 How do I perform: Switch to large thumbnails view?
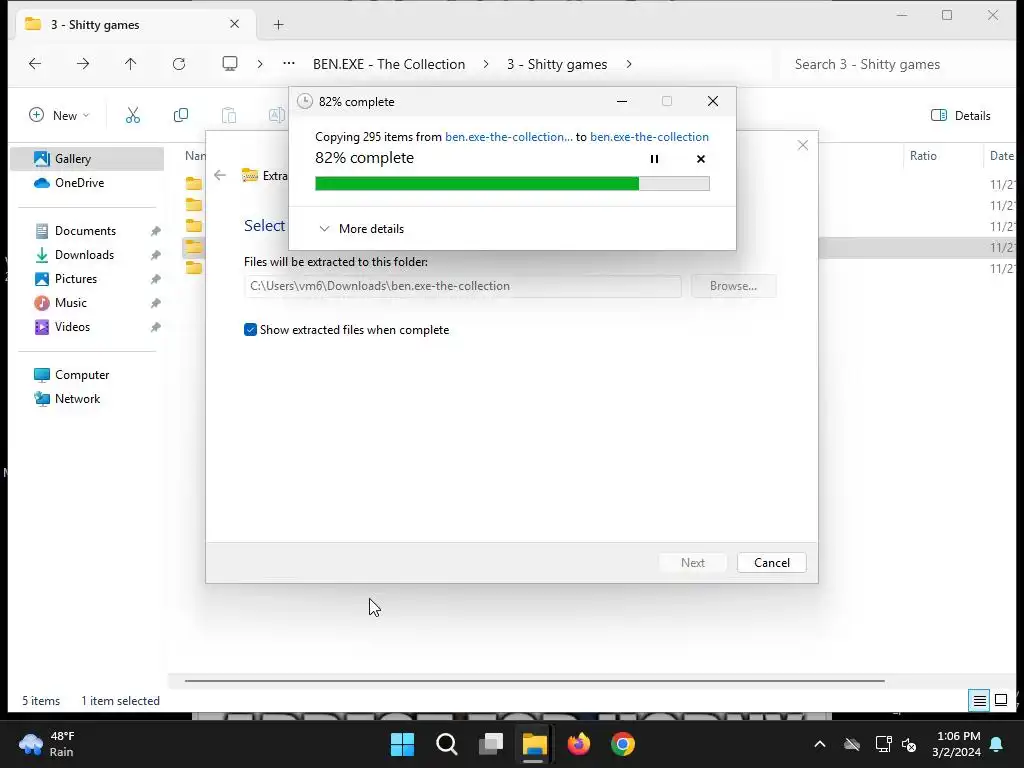(x=1000, y=701)
